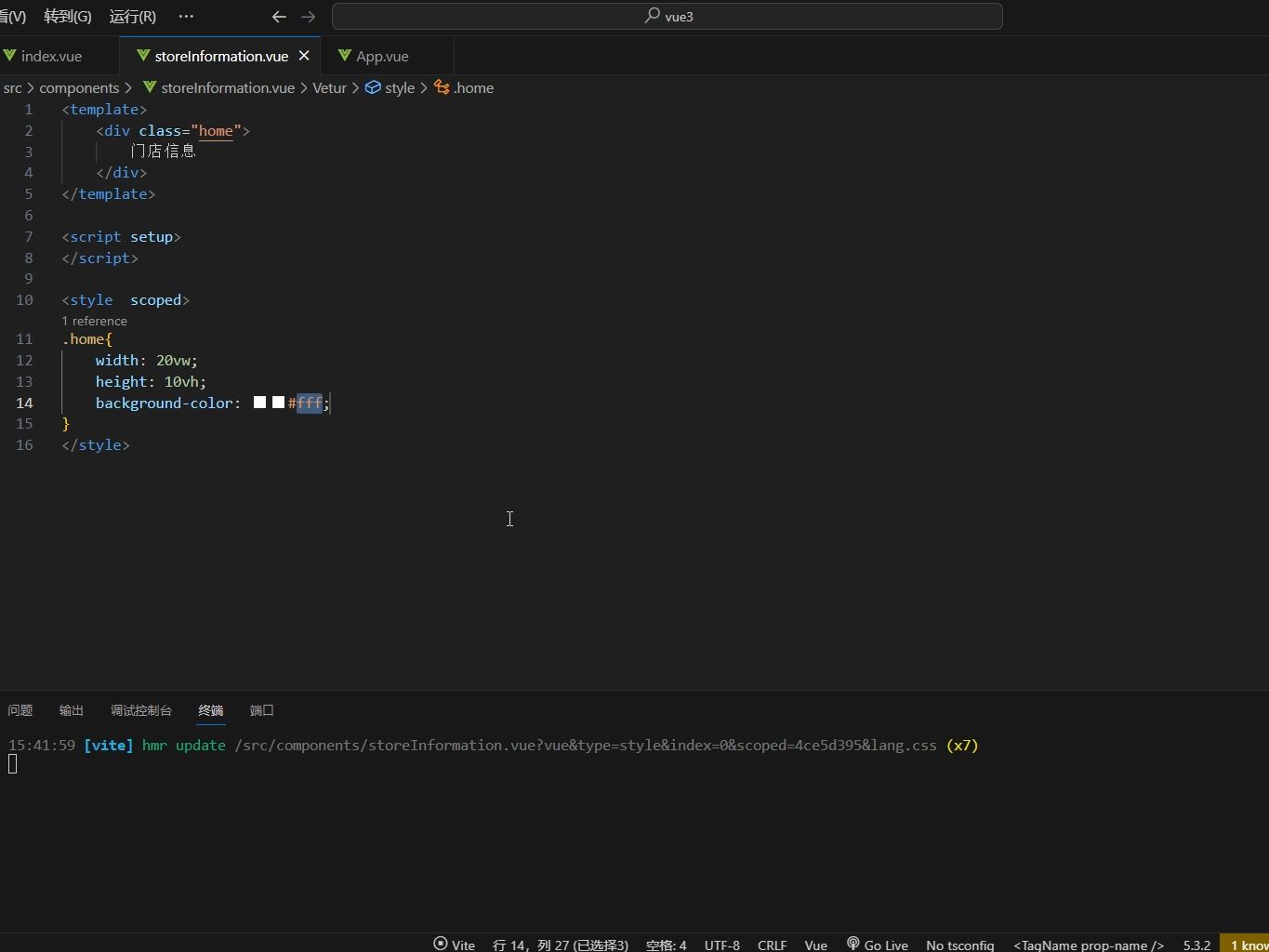Start Go Live server

[x=877, y=945]
